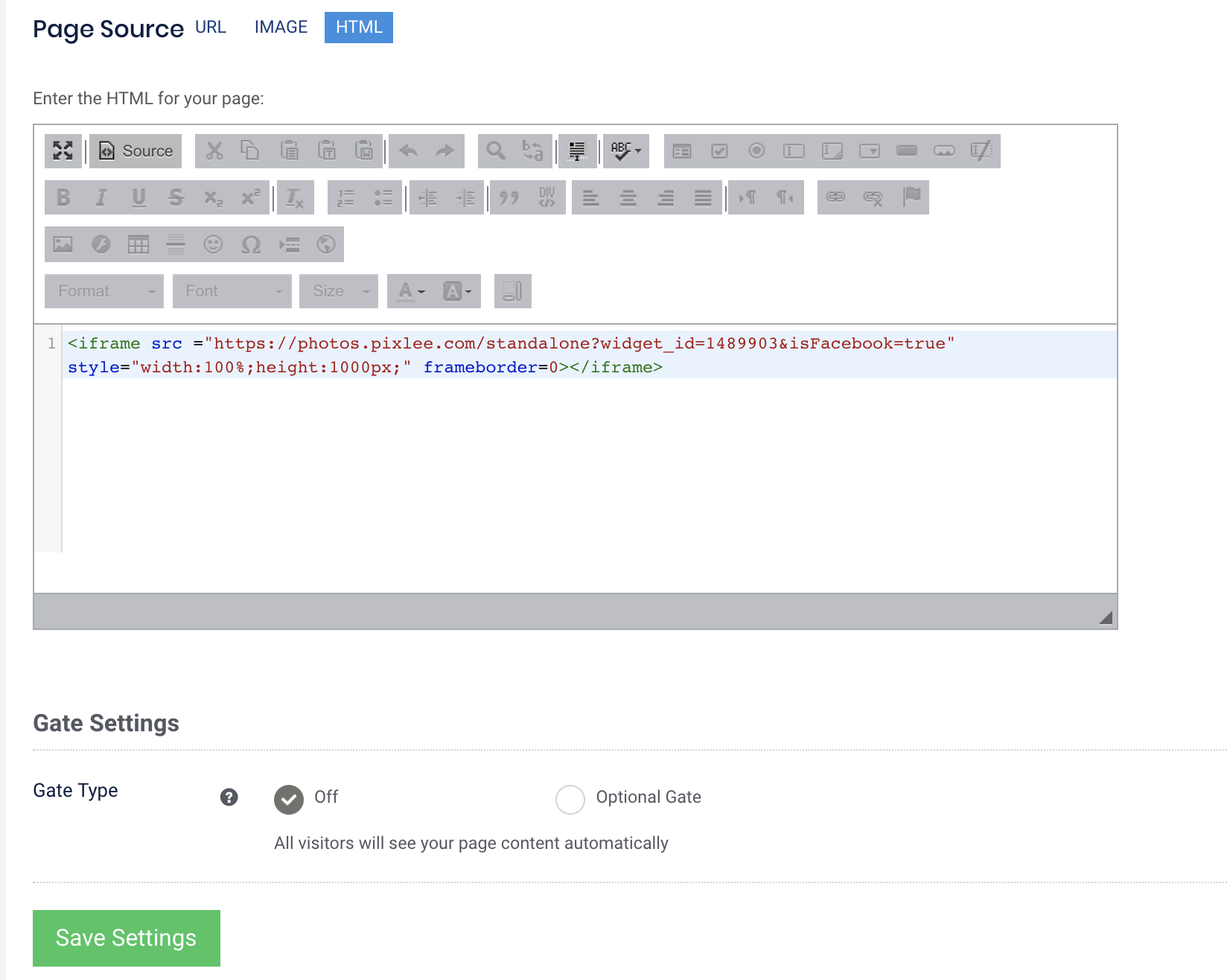Click the Save Settings button
This screenshot has width=1227, height=980.
pos(126,938)
